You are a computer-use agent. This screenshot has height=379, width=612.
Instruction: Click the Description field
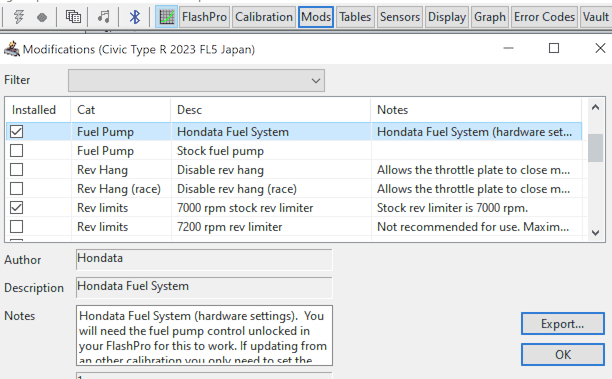(x=204, y=288)
